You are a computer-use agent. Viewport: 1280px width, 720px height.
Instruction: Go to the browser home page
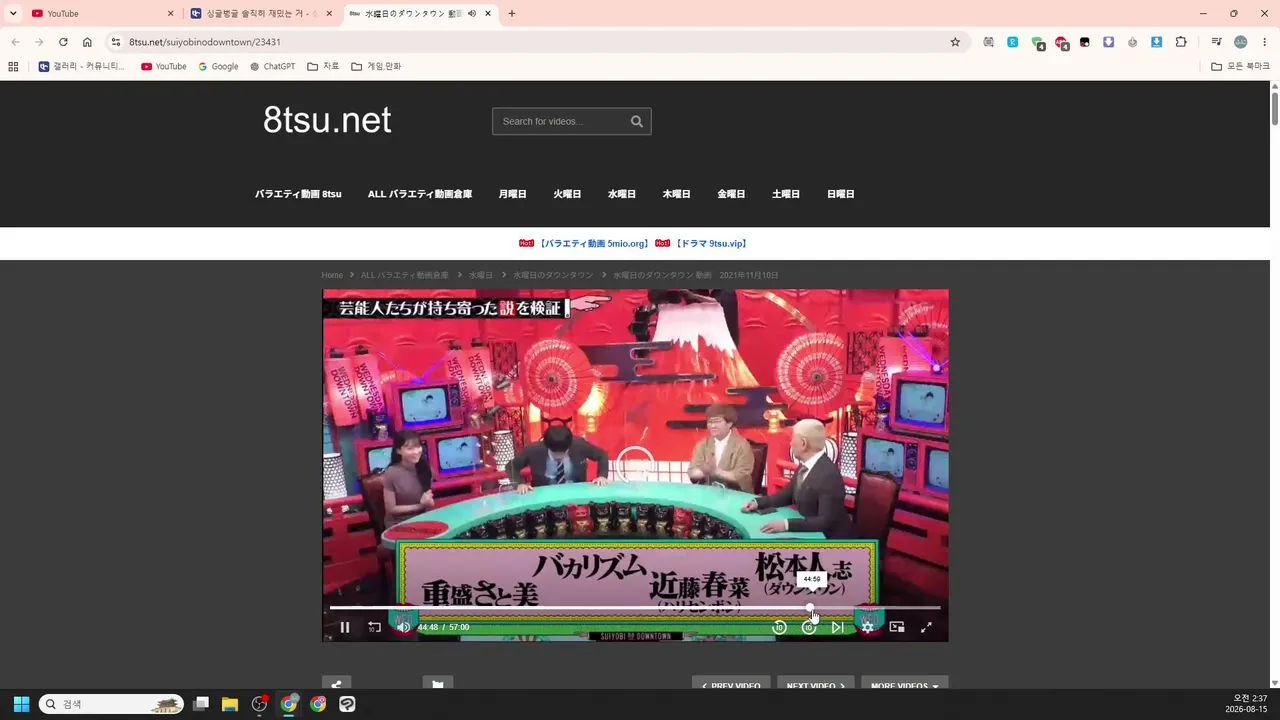(x=87, y=42)
